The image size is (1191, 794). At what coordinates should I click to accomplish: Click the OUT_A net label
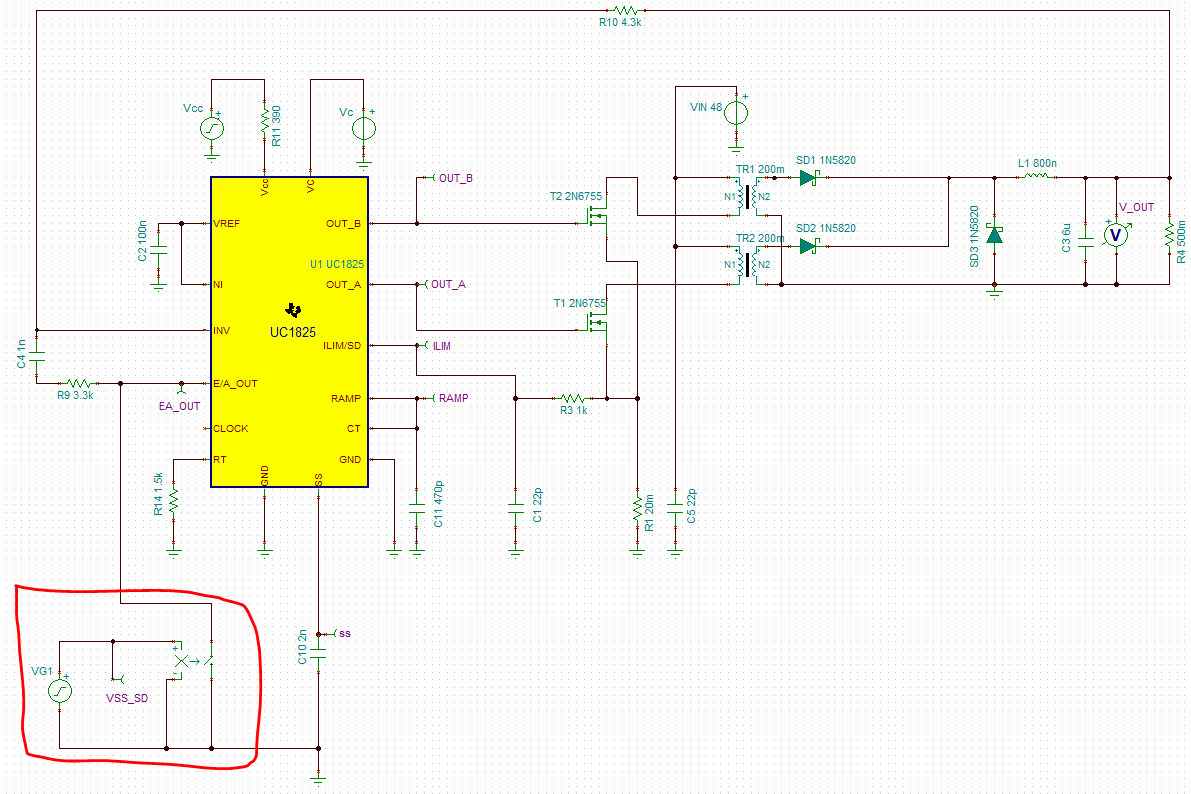click(x=448, y=284)
